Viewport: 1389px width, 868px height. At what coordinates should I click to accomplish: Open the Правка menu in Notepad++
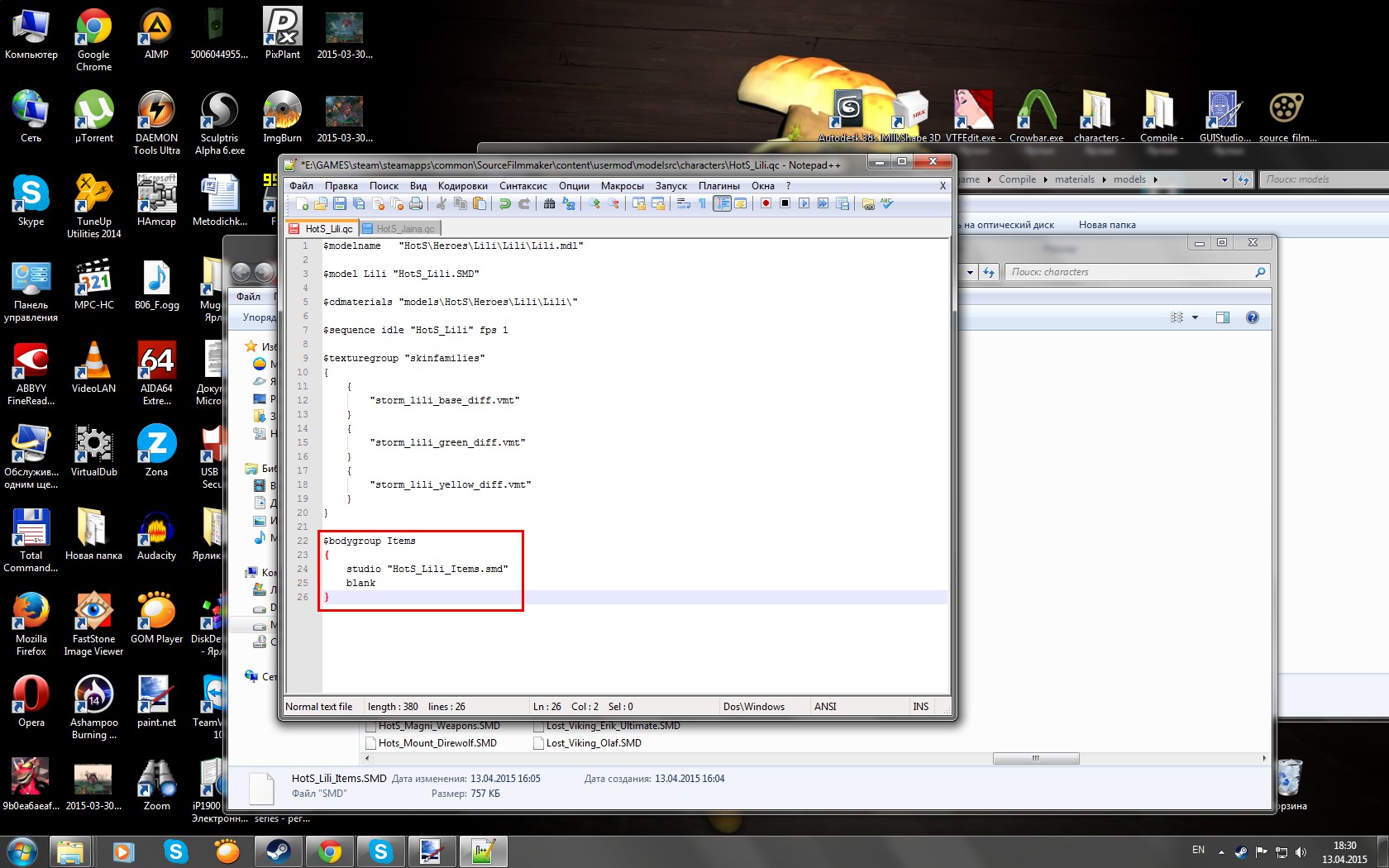(x=341, y=186)
